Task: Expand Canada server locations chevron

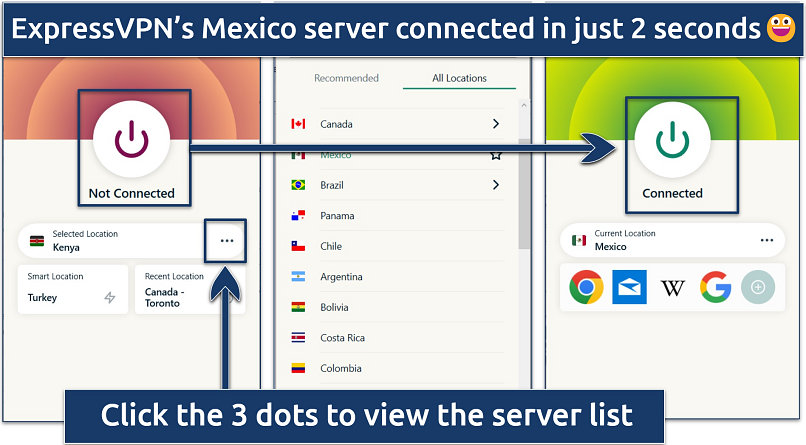Action: tap(496, 124)
